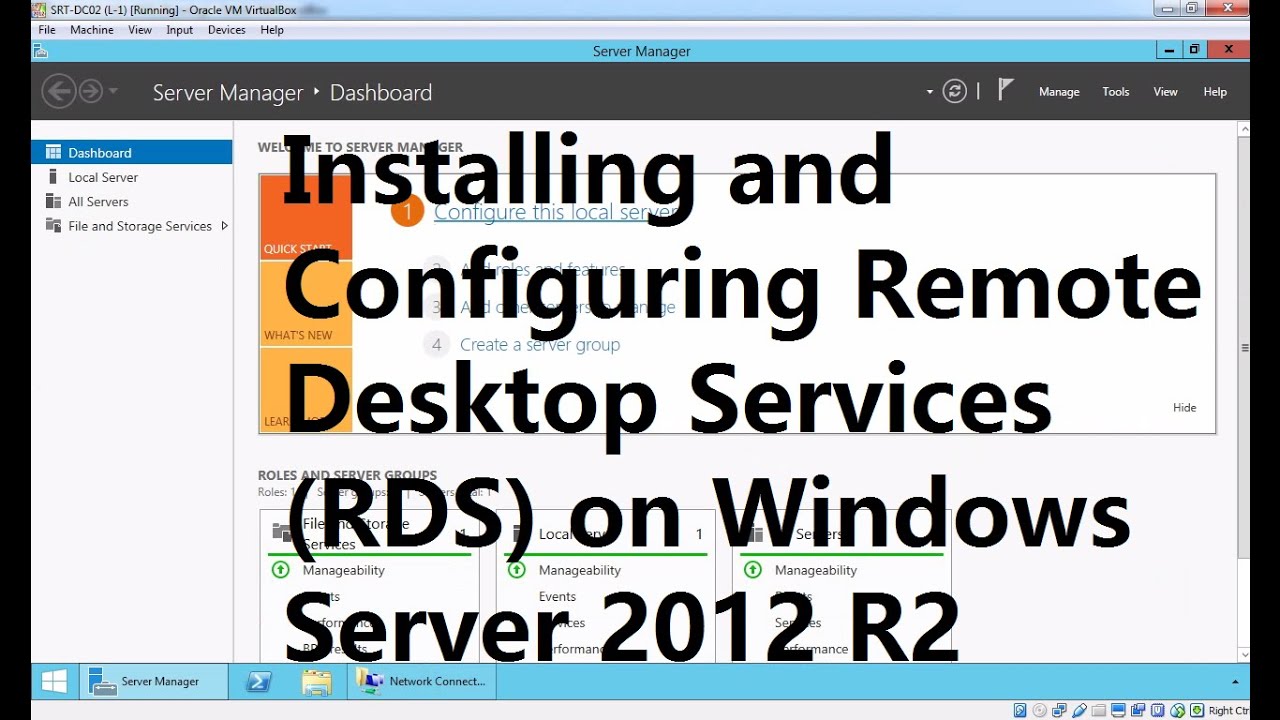The image size is (1280, 720).
Task: Select Dashboard in the sidebar
Action: point(132,153)
